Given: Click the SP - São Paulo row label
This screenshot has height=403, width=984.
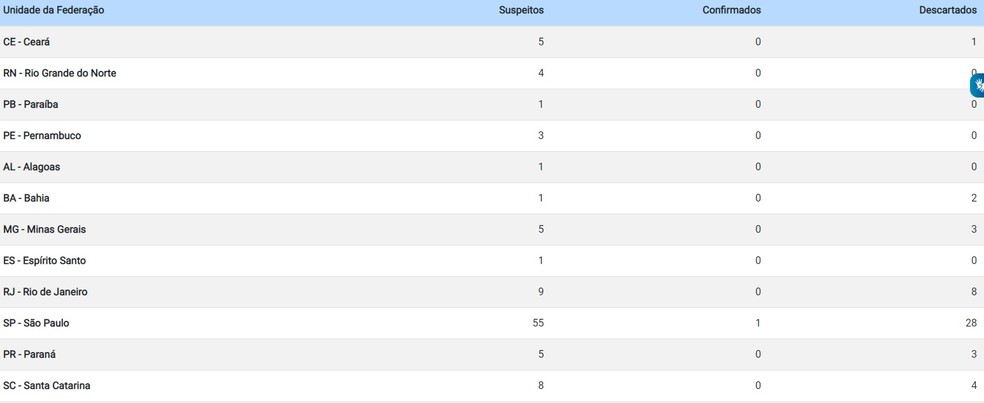Looking at the screenshot, I should coord(37,323).
